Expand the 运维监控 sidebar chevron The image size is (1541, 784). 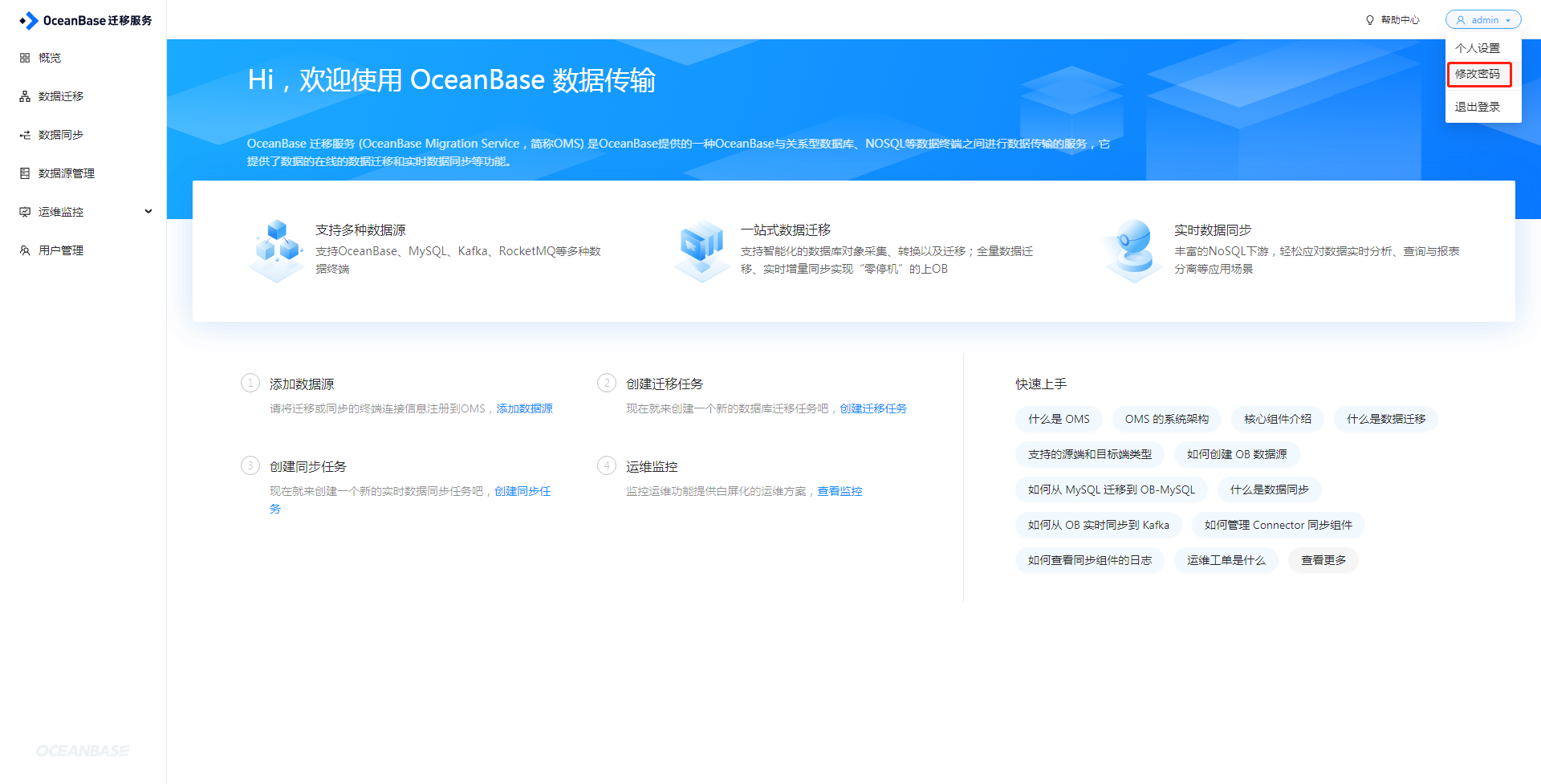148,212
